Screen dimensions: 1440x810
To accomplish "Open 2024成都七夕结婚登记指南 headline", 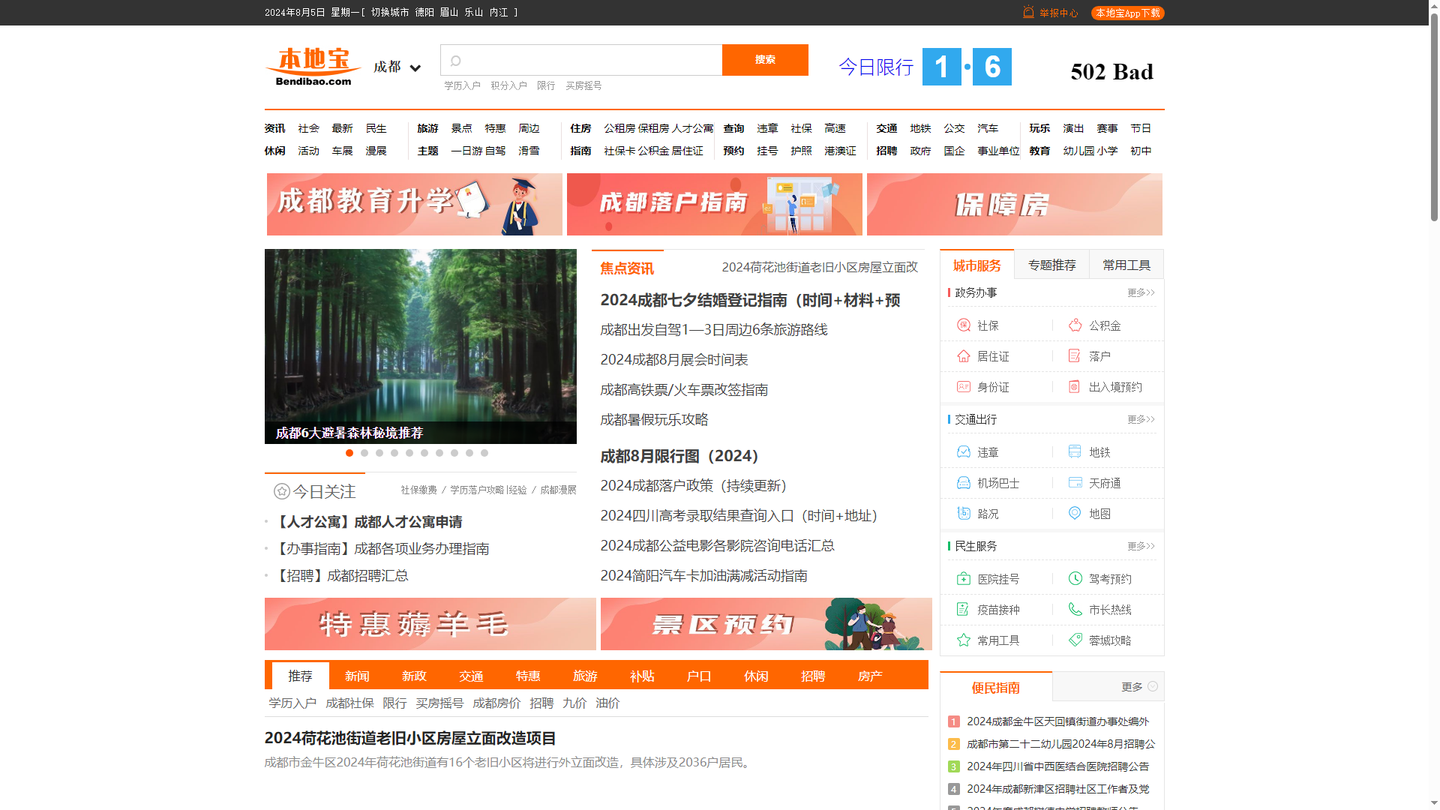I will pyautogui.click(x=750, y=300).
